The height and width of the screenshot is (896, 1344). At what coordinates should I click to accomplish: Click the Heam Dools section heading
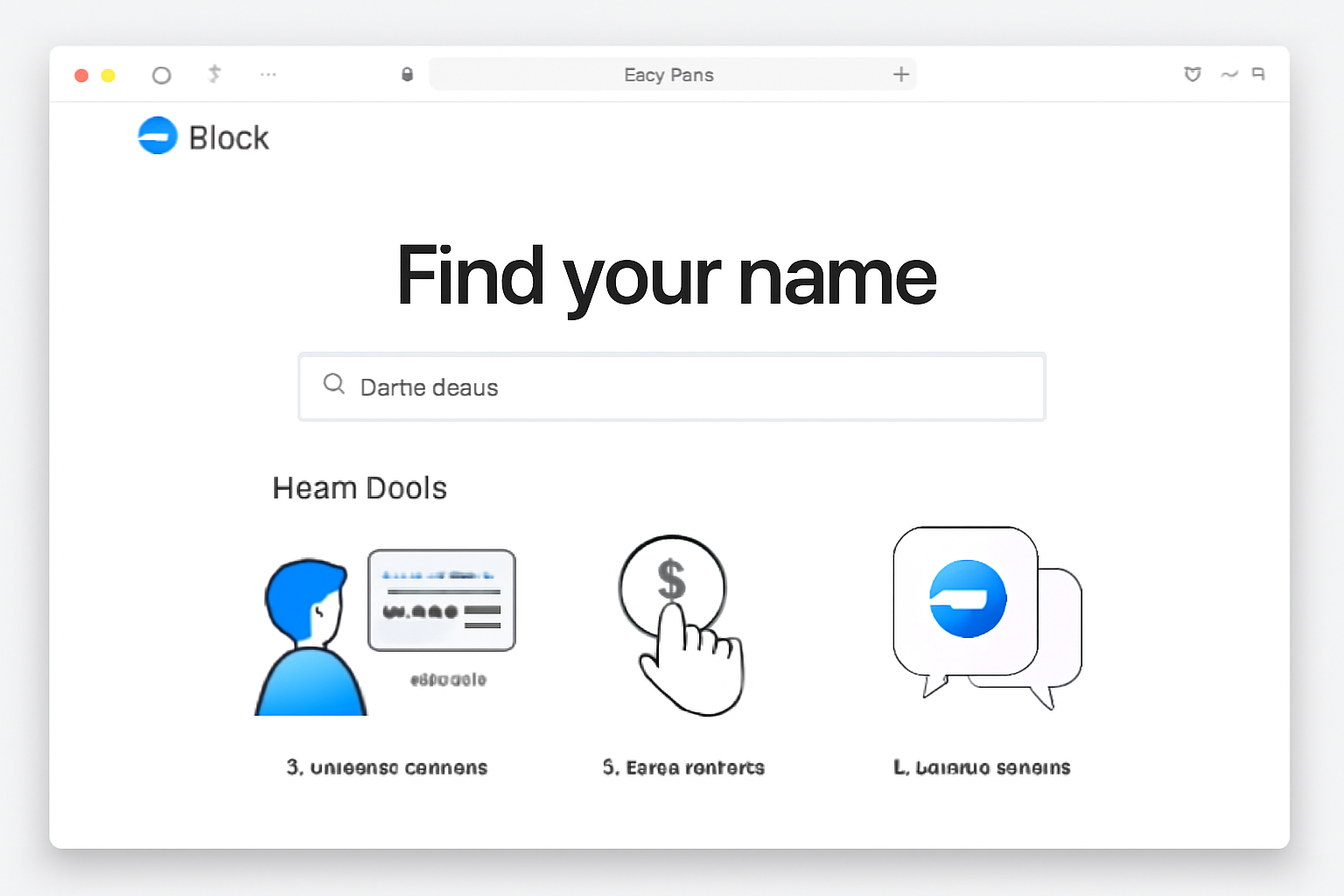pyautogui.click(x=360, y=488)
